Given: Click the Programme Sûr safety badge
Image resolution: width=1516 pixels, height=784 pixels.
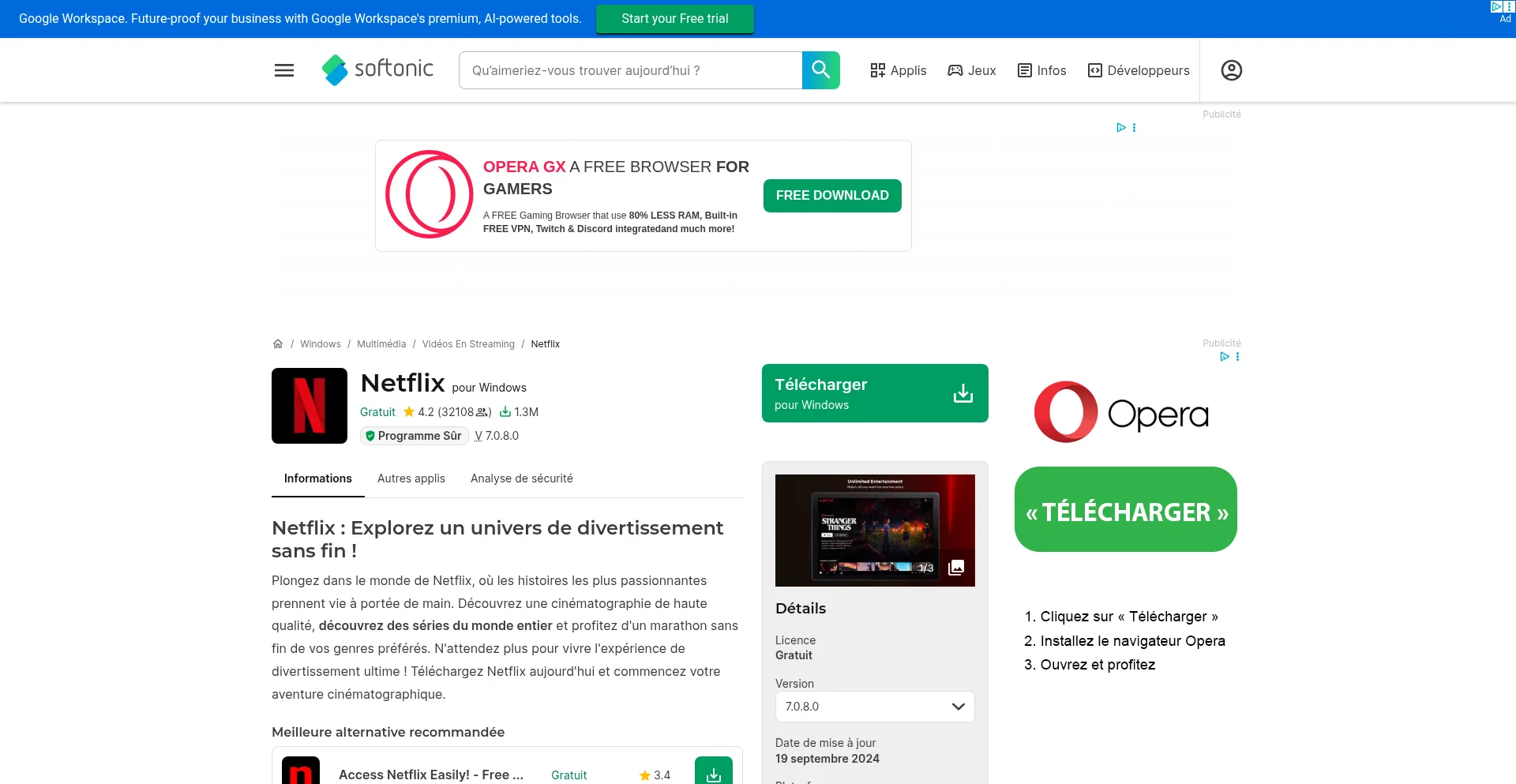Looking at the screenshot, I should [x=415, y=436].
